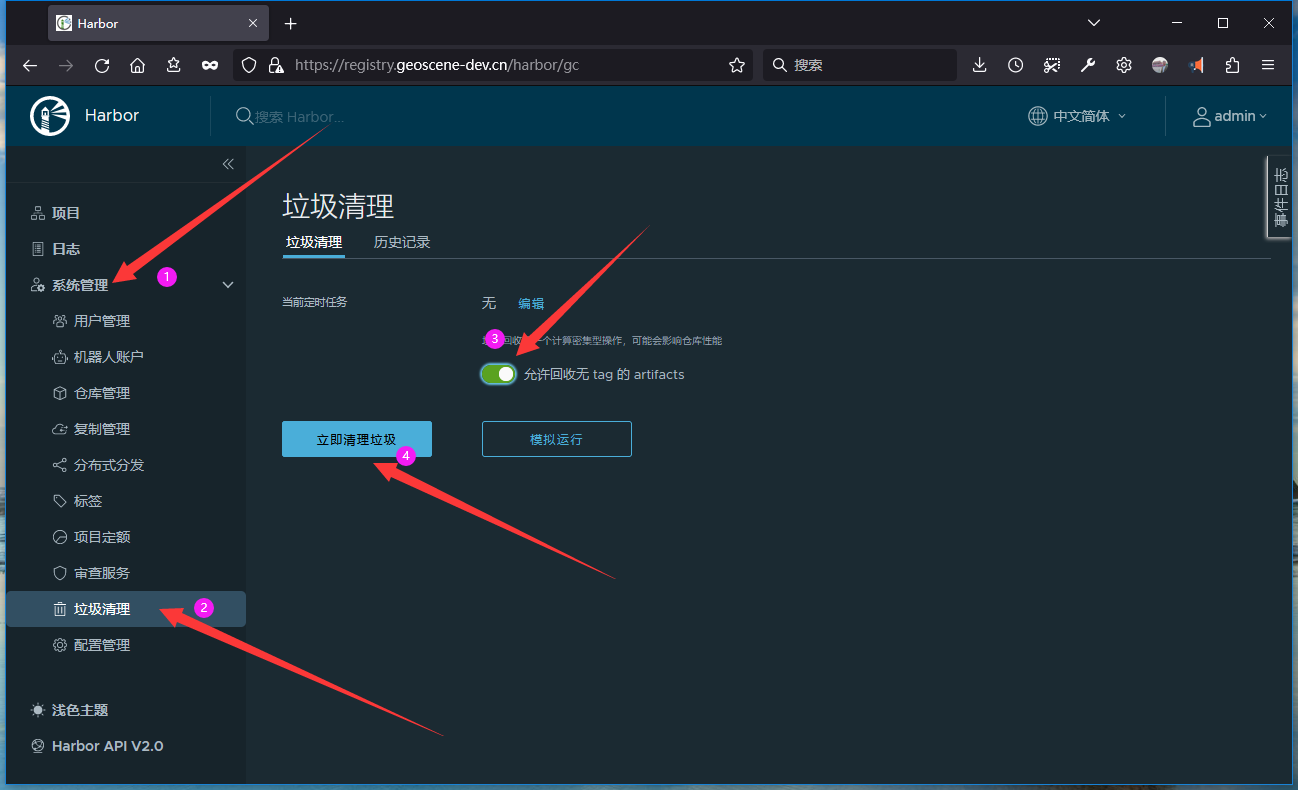Image resolution: width=1298 pixels, height=790 pixels.
Task: Bookmark the page with the star icon
Action: [737, 65]
